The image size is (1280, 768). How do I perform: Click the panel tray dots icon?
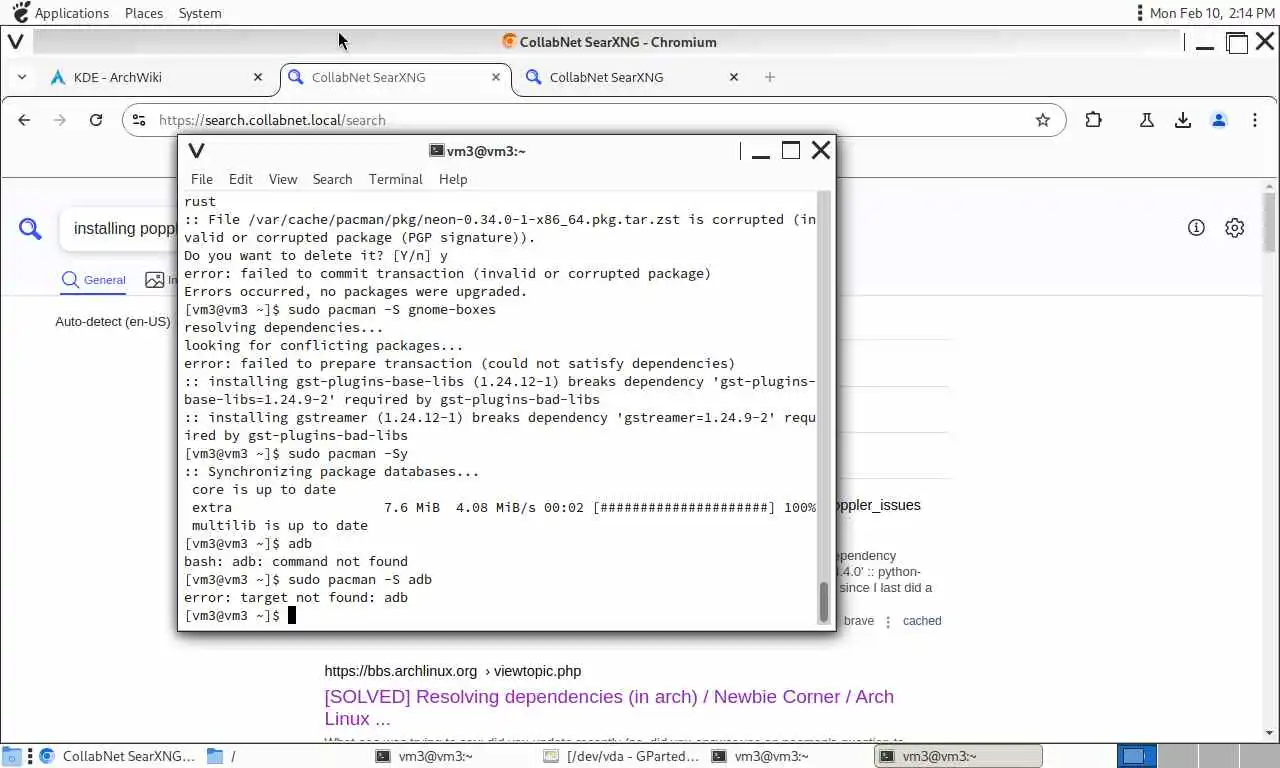1140,13
